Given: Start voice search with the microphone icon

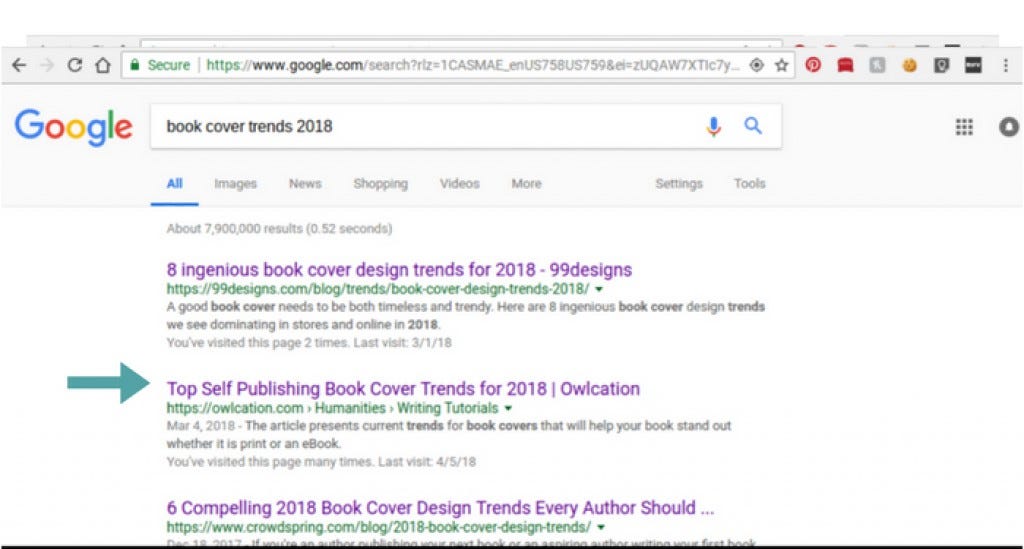Looking at the screenshot, I should coord(714,126).
